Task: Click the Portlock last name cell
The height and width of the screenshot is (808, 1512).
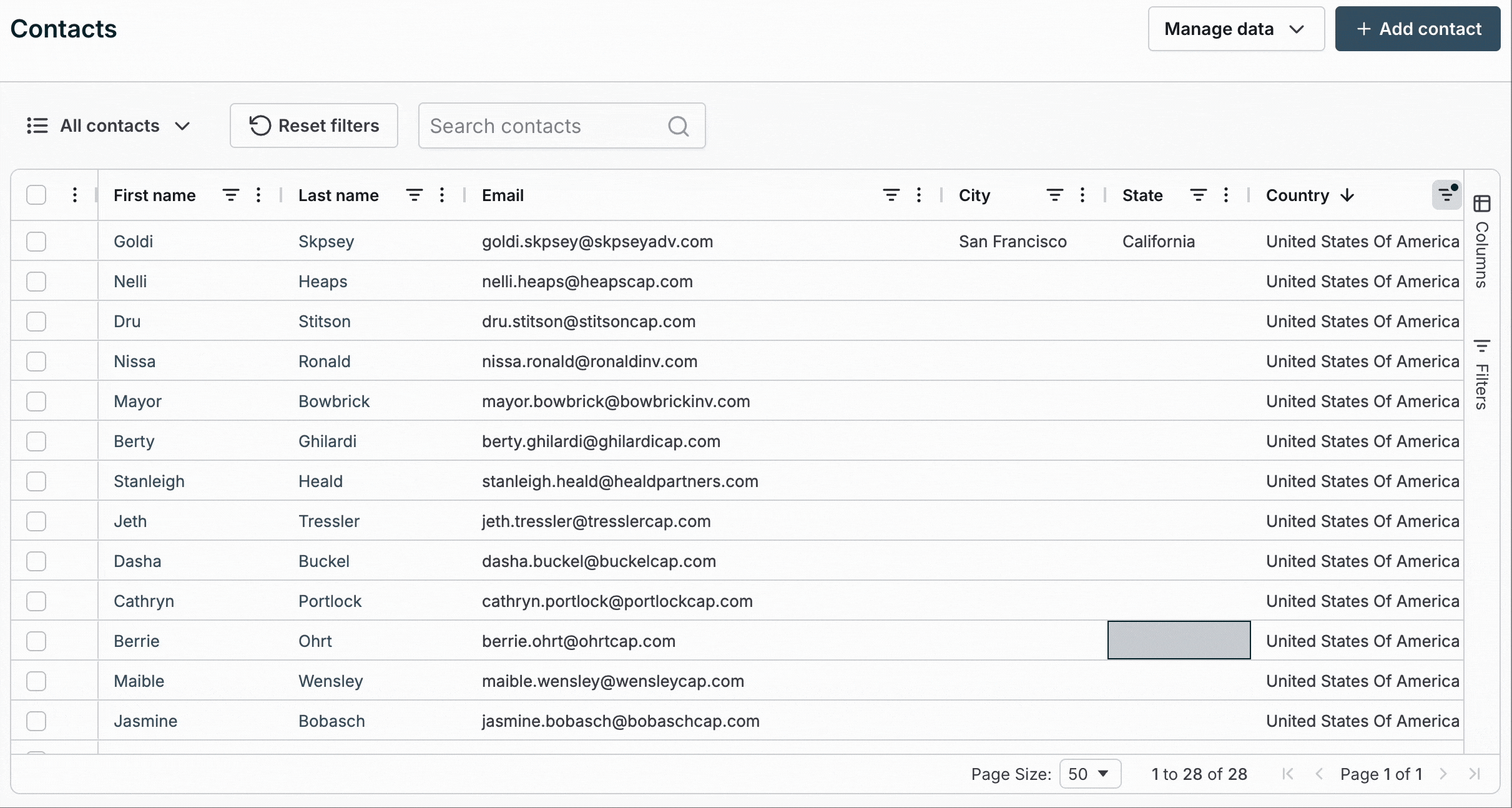Action: (x=330, y=601)
